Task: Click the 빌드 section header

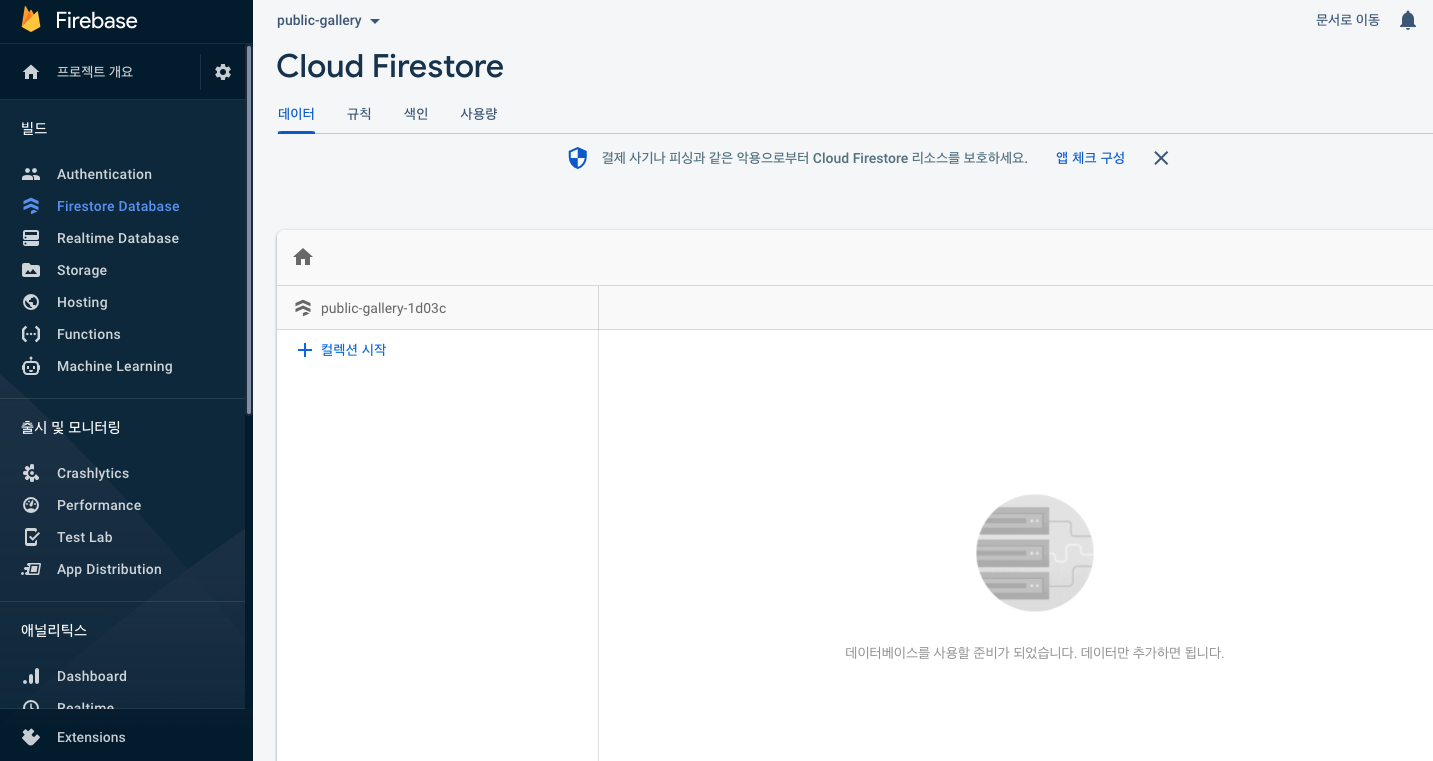Action: (34, 128)
